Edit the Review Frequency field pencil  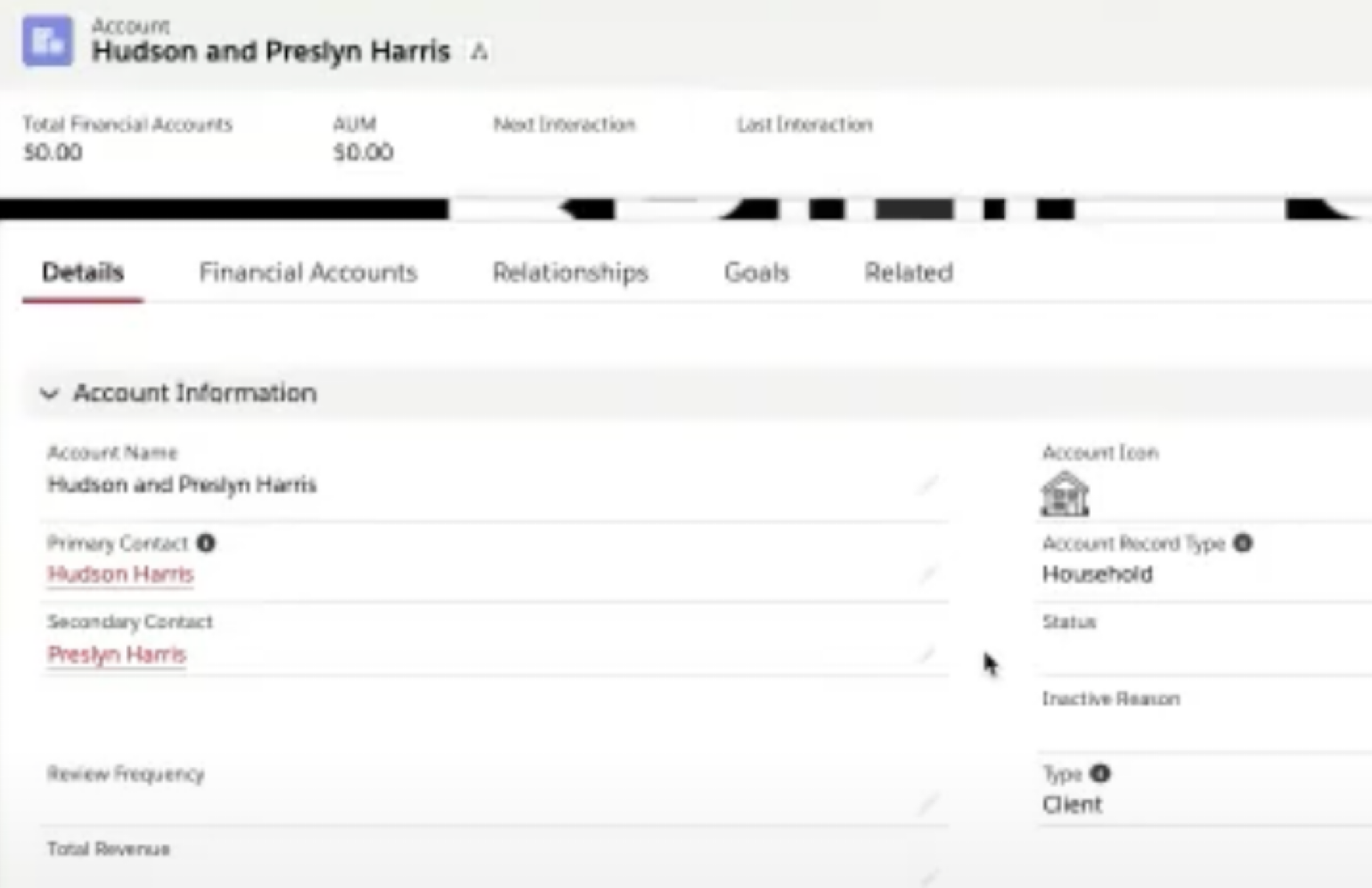(927, 804)
